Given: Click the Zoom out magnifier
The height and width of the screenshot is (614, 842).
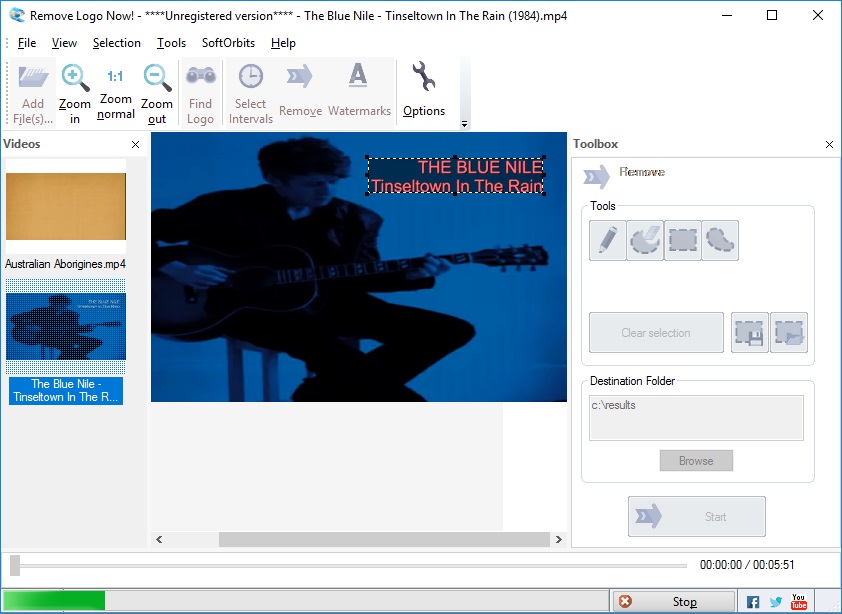Looking at the screenshot, I should 157,92.
